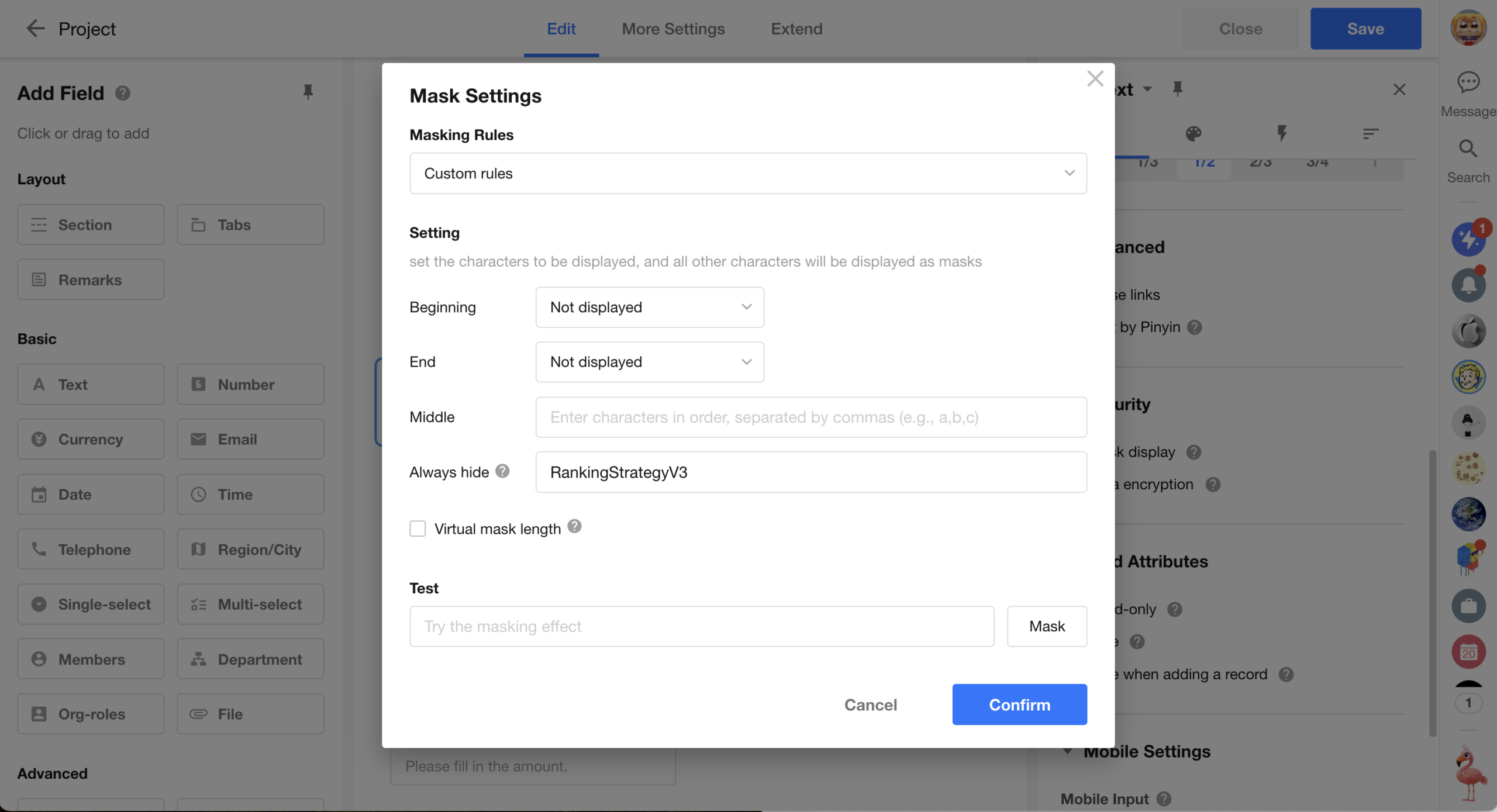This screenshot has height=812, width=1497.
Task: Open the Masking Rules Custom rules dropdown
Action: (748, 174)
